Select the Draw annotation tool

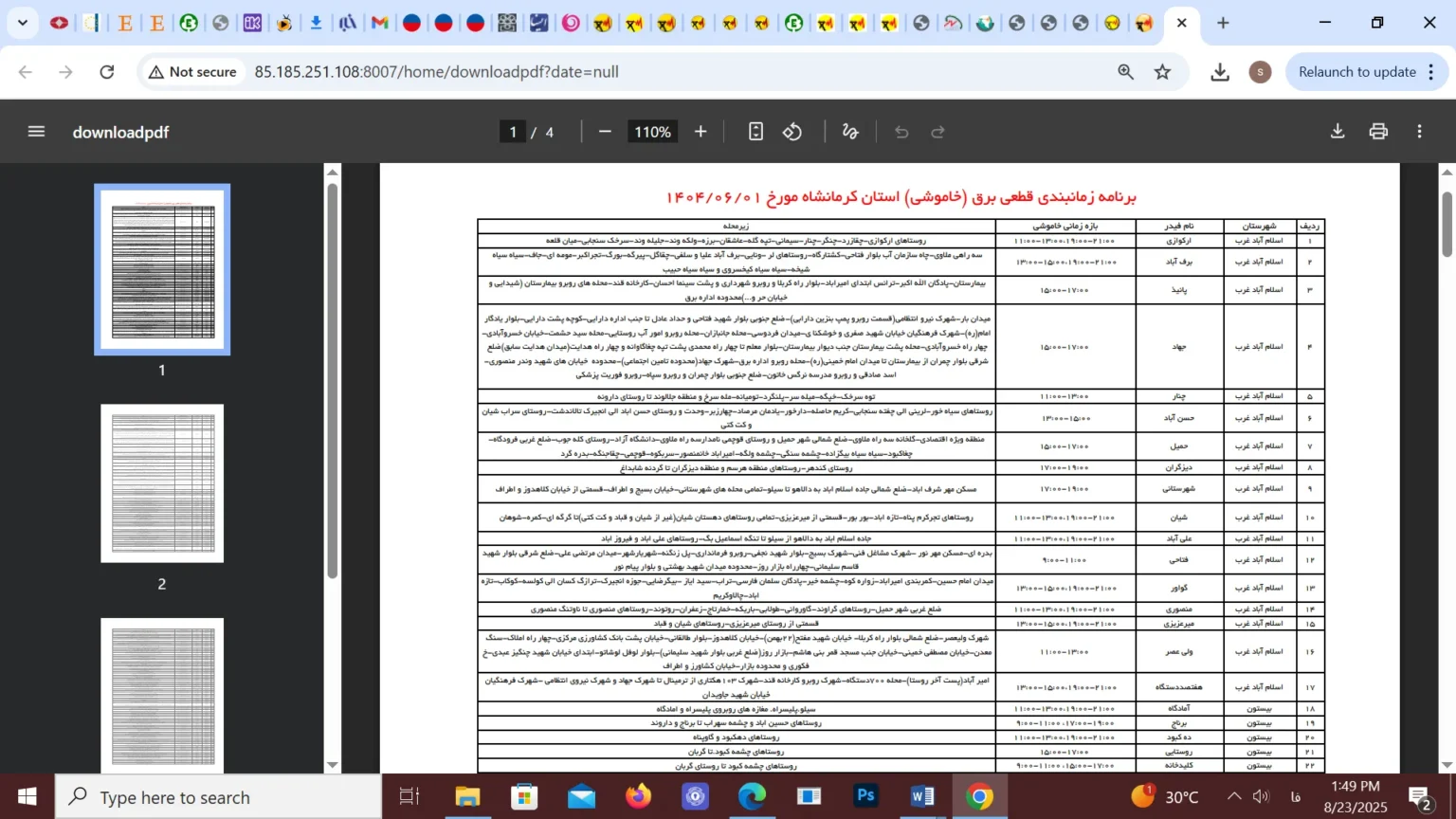tap(850, 132)
